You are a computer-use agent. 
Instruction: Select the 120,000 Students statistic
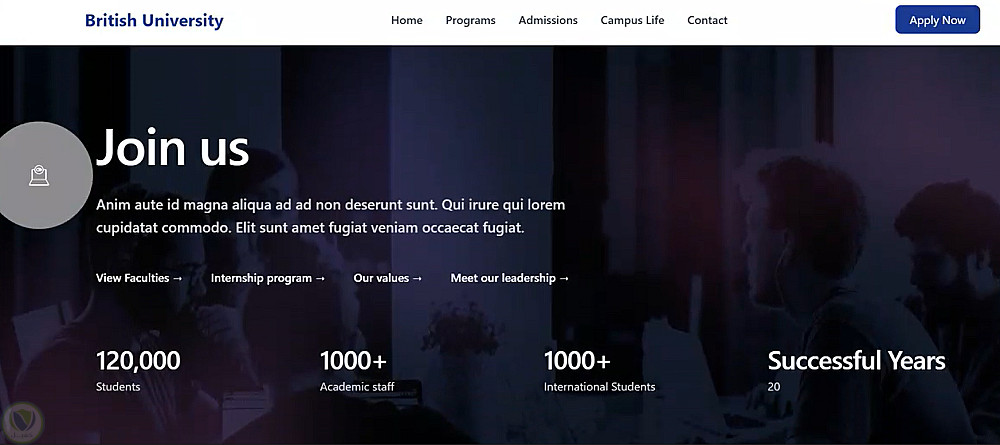pyautogui.click(x=138, y=370)
